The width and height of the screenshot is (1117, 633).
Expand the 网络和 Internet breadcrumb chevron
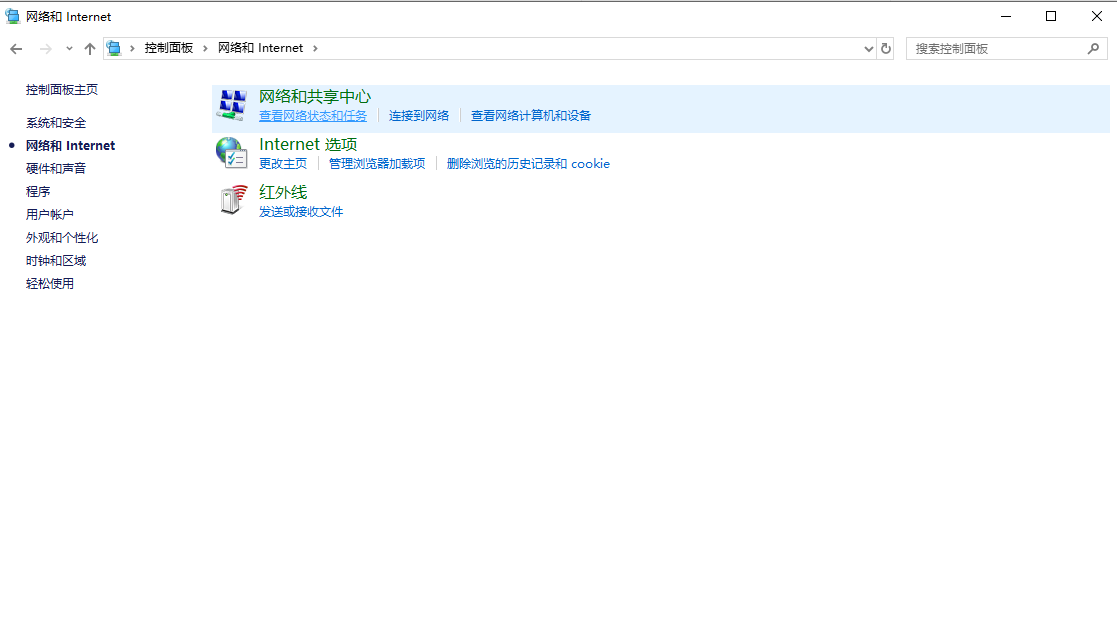click(x=315, y=47)
